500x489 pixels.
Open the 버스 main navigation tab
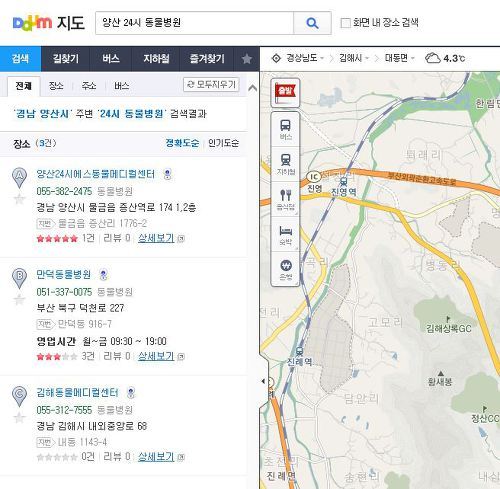[111, 59]
